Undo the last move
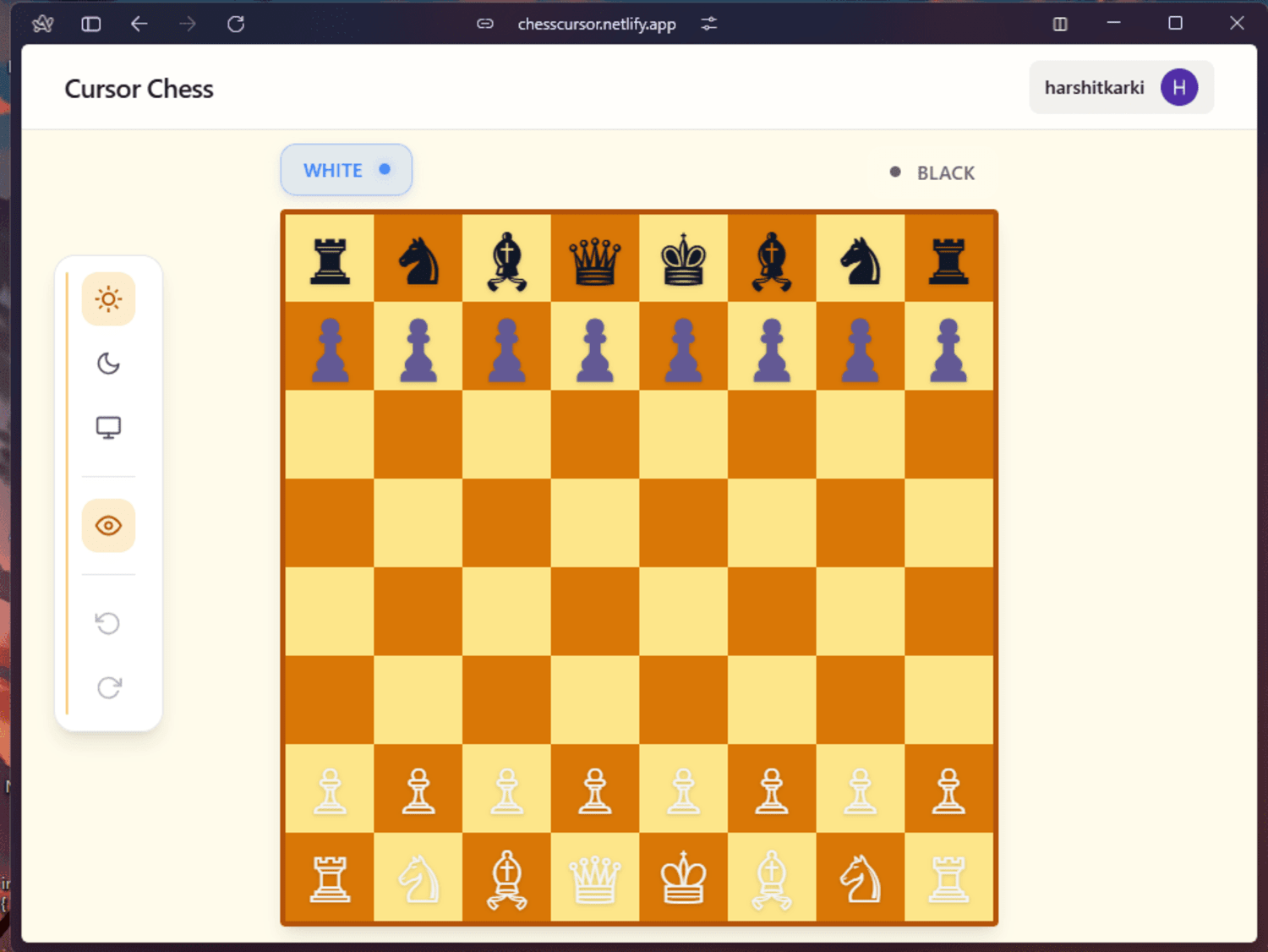The width and height of the screenshot is (1268, 952). (x=108, y=624)
